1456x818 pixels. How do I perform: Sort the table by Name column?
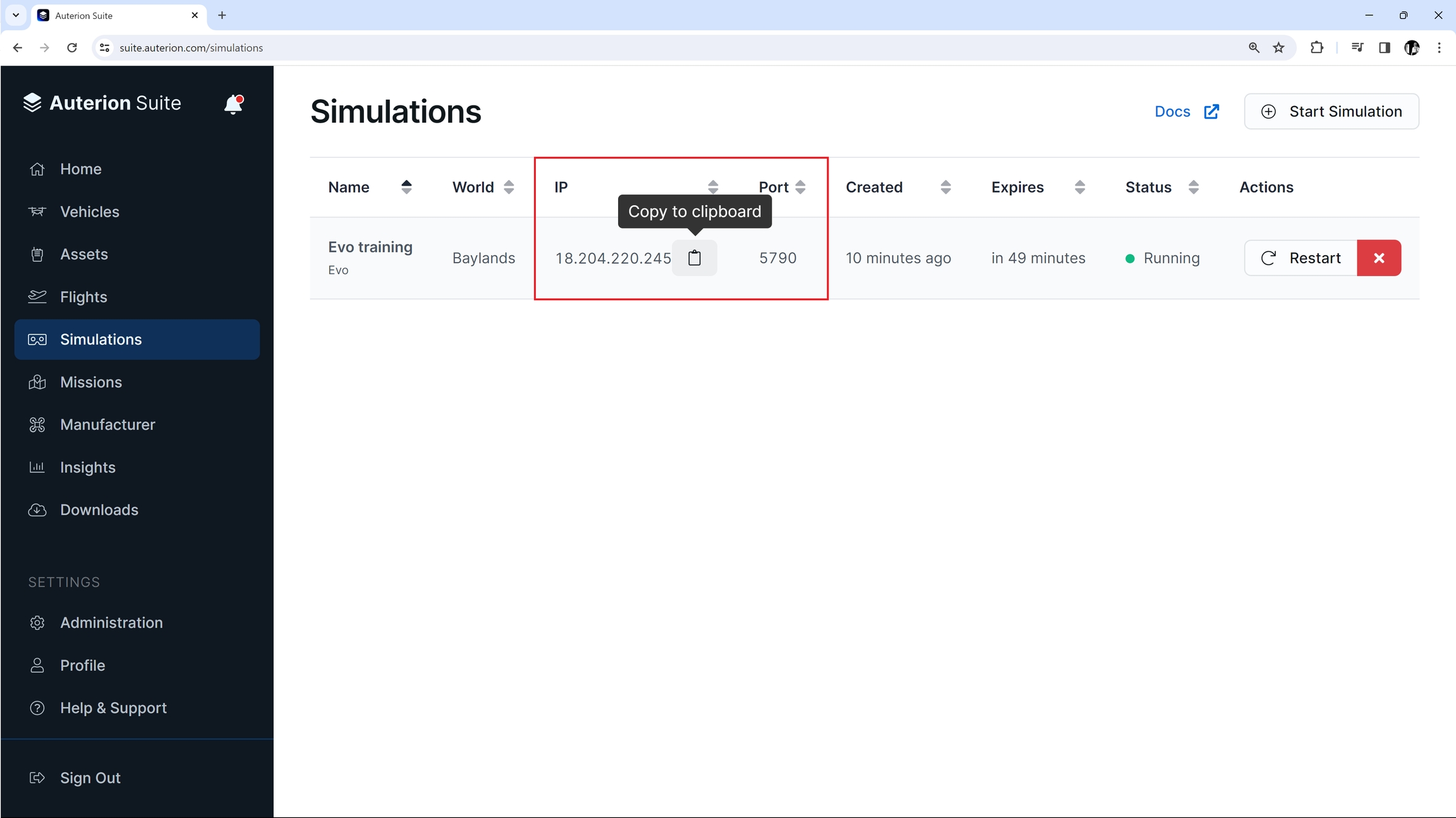coord(406,187)
